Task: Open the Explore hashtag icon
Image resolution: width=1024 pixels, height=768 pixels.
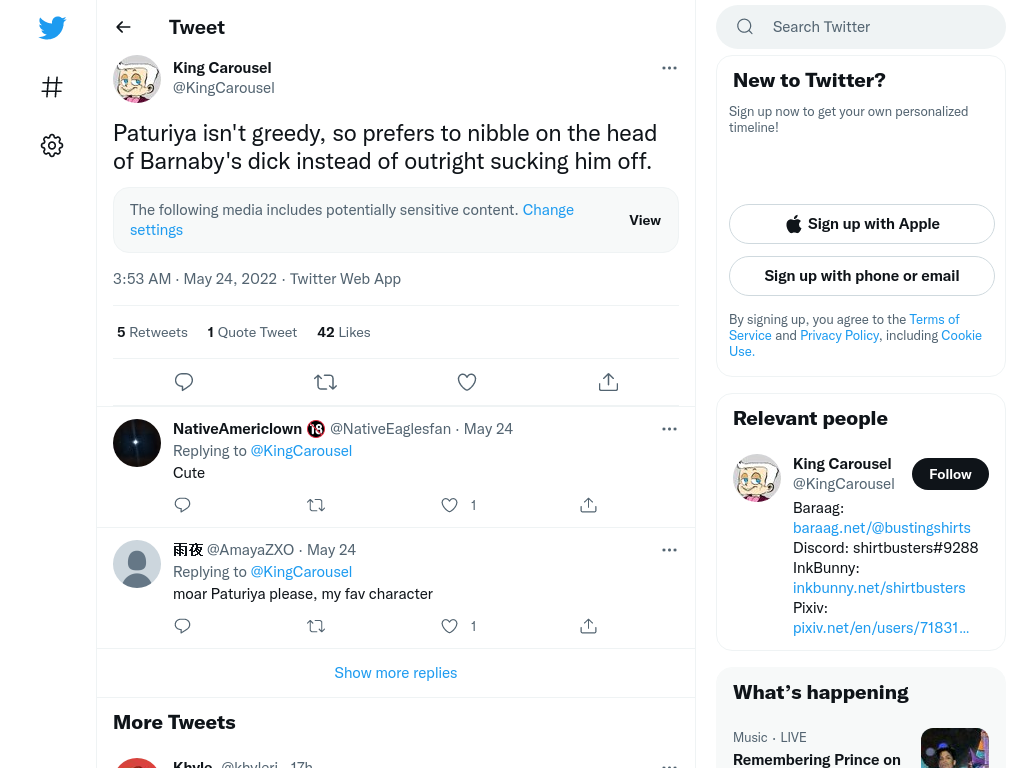Action: [x=52, y=87]
